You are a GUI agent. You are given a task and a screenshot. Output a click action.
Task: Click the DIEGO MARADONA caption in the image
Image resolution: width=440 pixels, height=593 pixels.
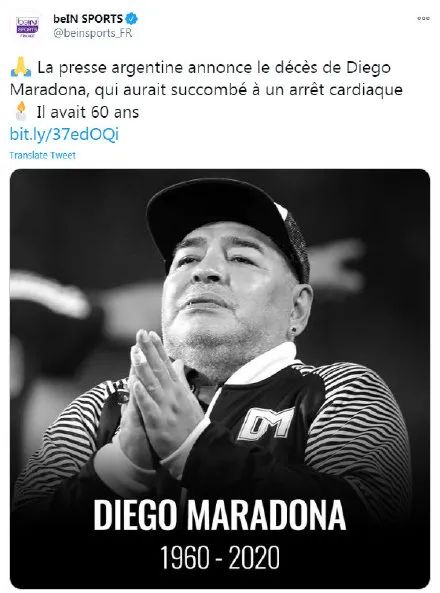click(x=219, y=515)
